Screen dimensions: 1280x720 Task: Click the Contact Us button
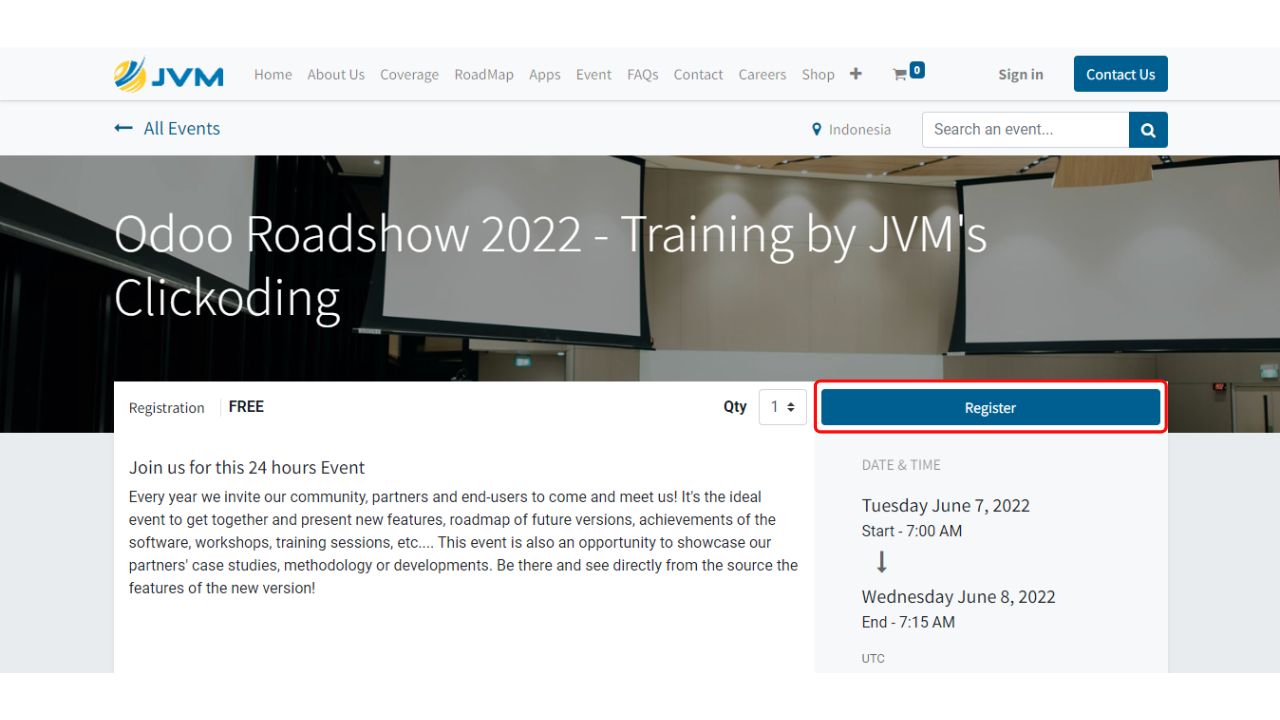coord(1121,74)
